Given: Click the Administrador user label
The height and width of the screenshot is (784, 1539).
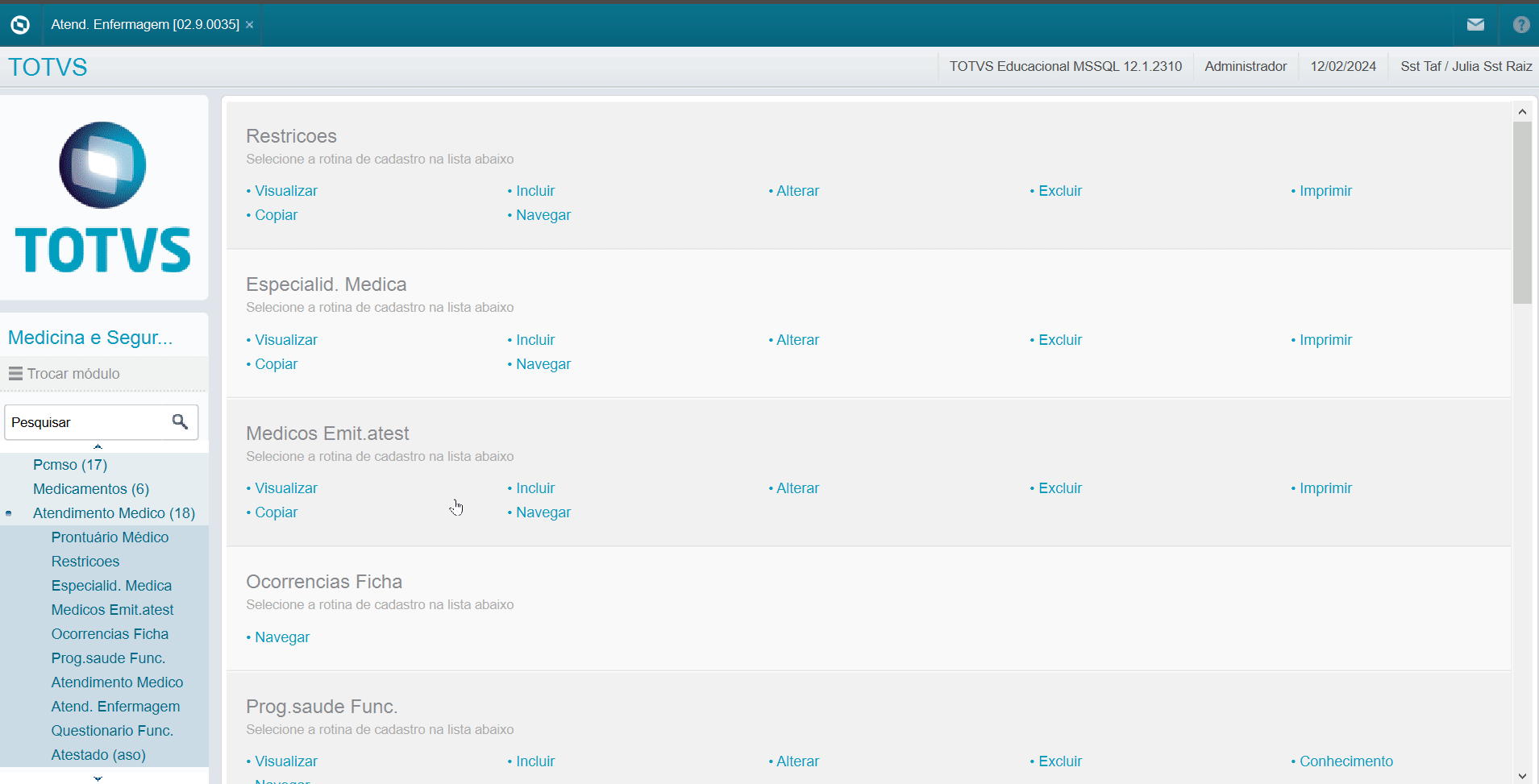Looking at the screenshot, I should pos(1246,66).
